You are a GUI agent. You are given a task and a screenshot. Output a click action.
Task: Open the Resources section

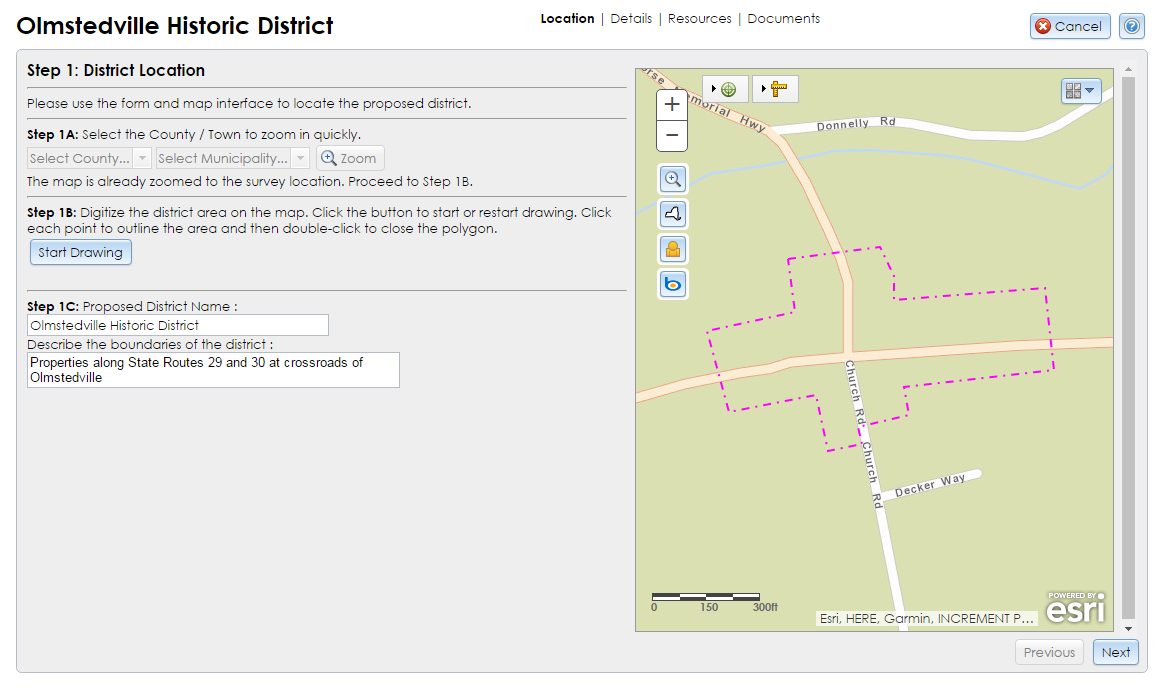pos(699,18)
